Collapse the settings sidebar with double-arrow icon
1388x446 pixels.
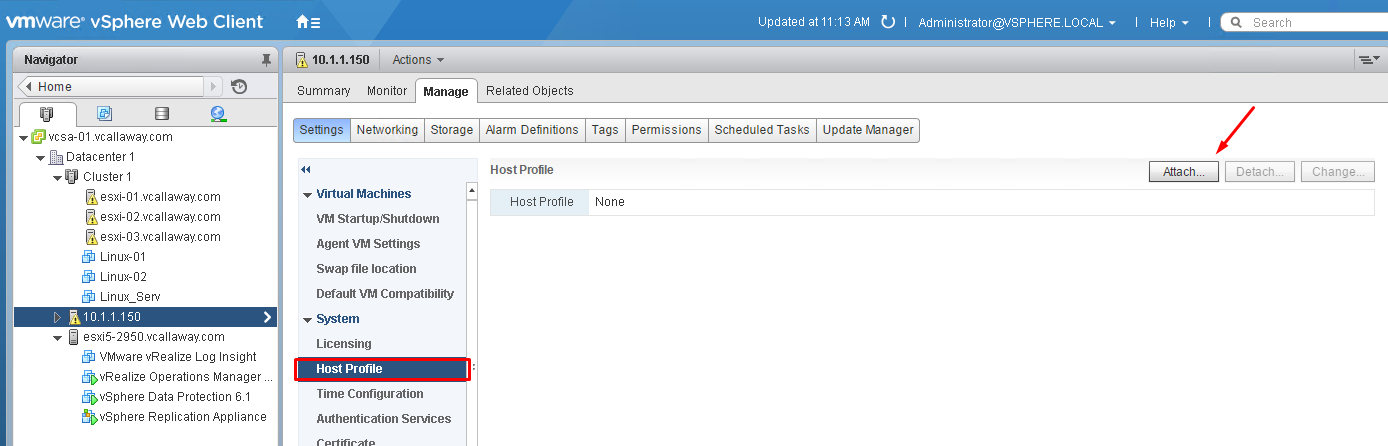(305, 170)
